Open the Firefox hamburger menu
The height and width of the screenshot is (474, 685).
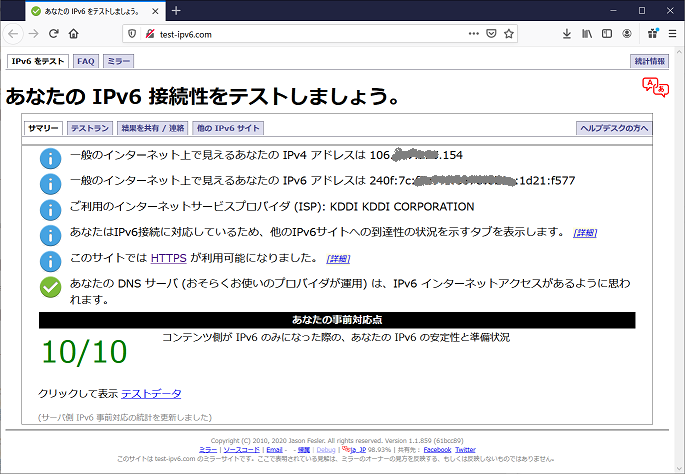point(672,34)
